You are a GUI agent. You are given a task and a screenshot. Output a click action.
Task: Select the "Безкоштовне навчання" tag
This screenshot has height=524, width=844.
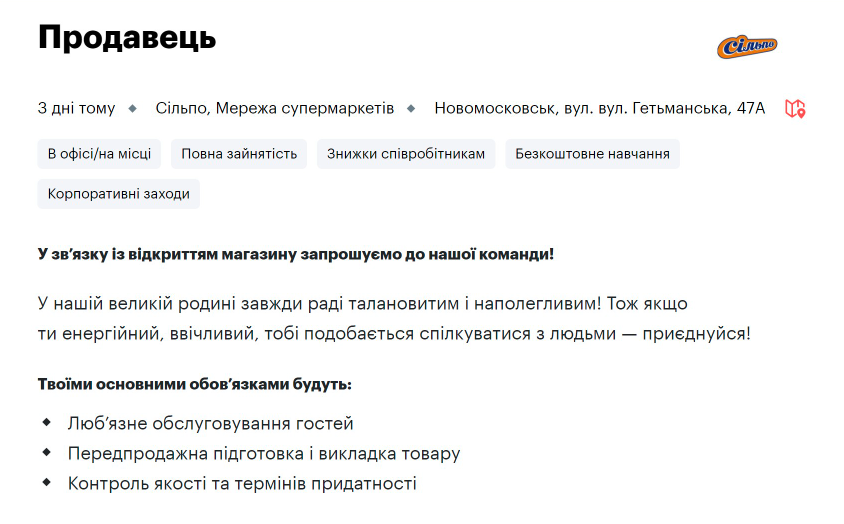tap(593, 154)
